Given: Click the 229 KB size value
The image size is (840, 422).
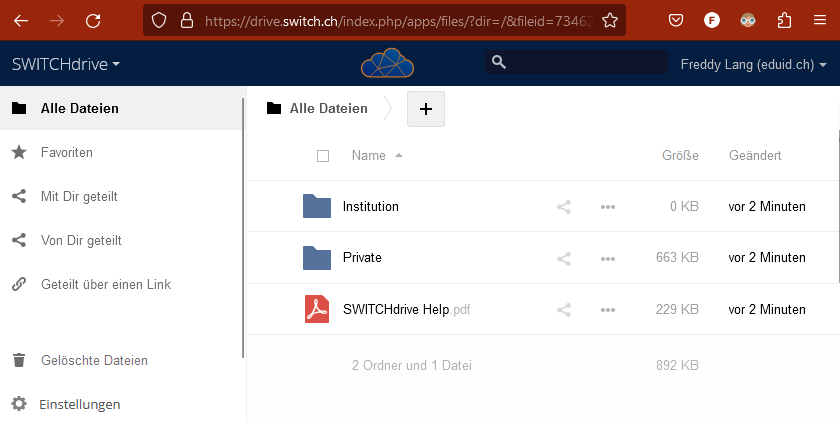Looking at the screenshot, I should coord(677,309).
